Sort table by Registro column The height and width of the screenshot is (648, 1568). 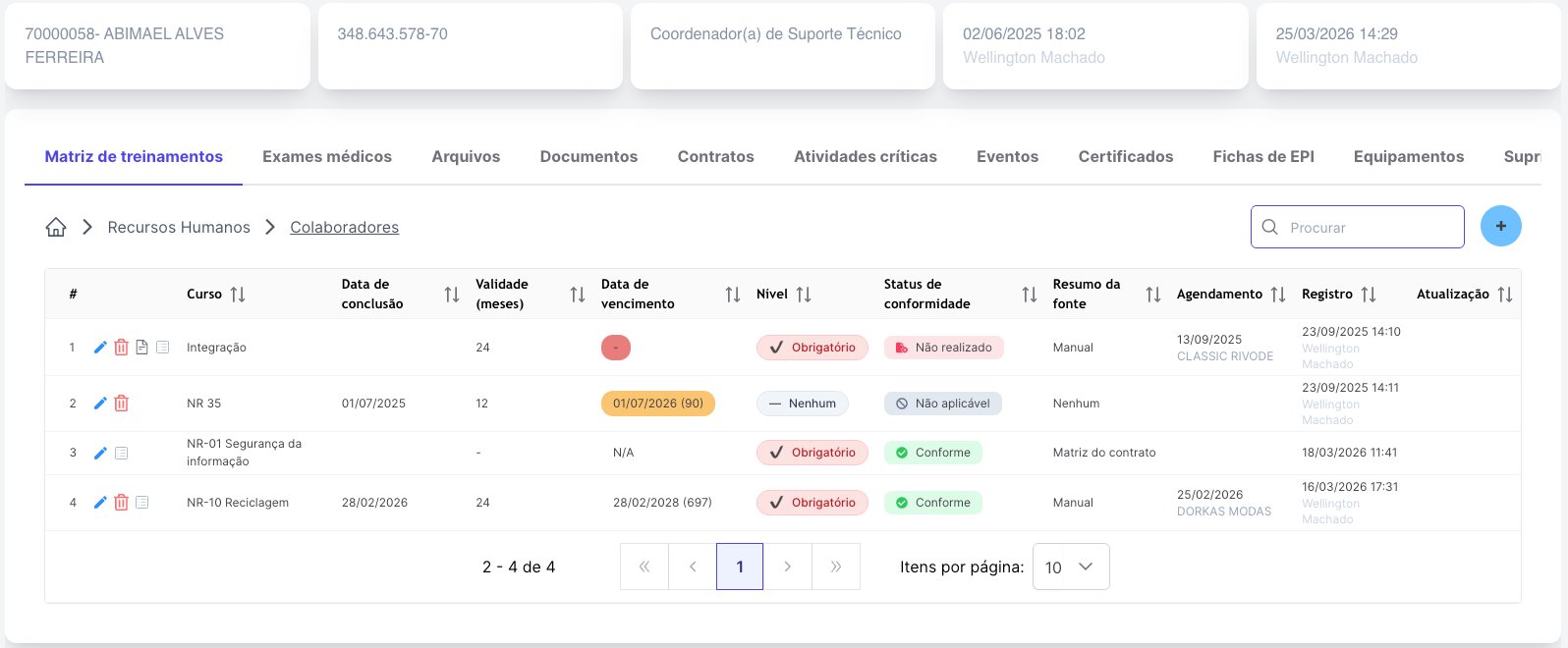click(1369, 295)
